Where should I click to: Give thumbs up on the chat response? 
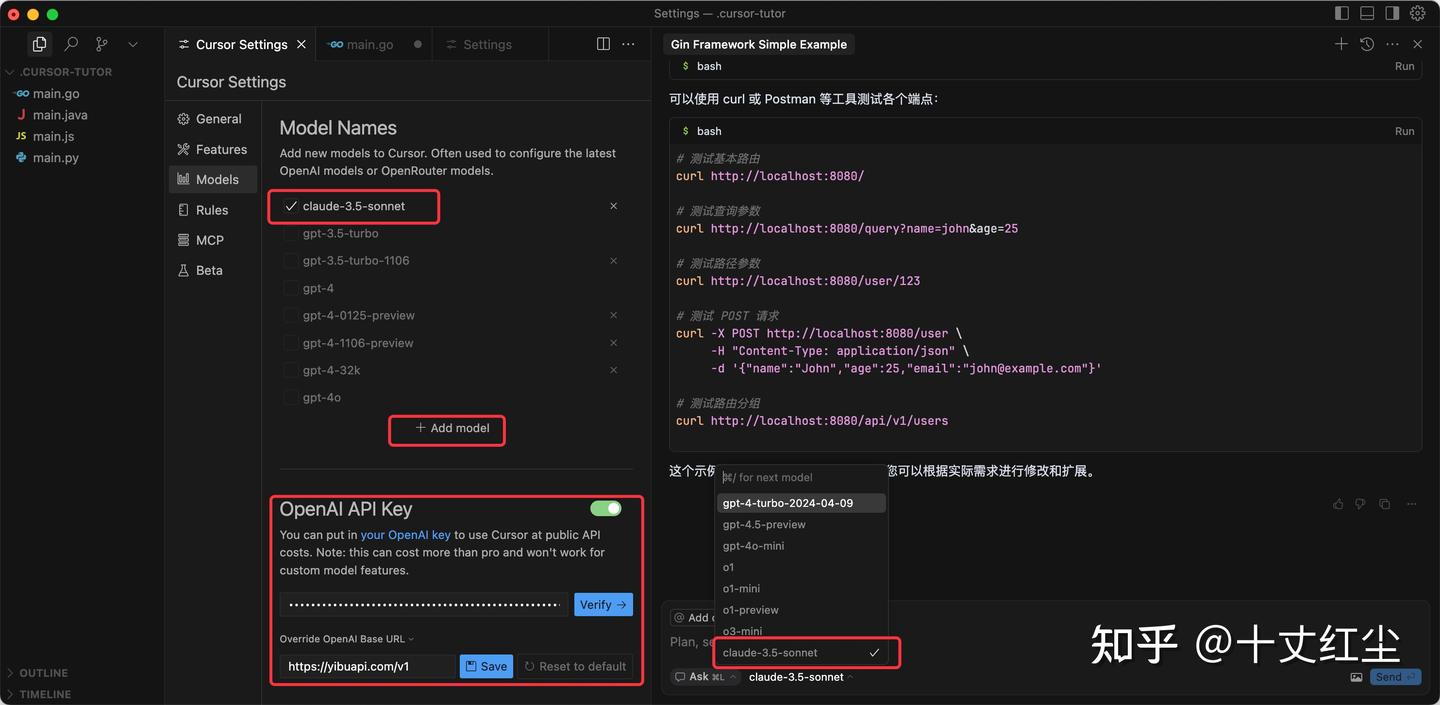coord(1337,504)
